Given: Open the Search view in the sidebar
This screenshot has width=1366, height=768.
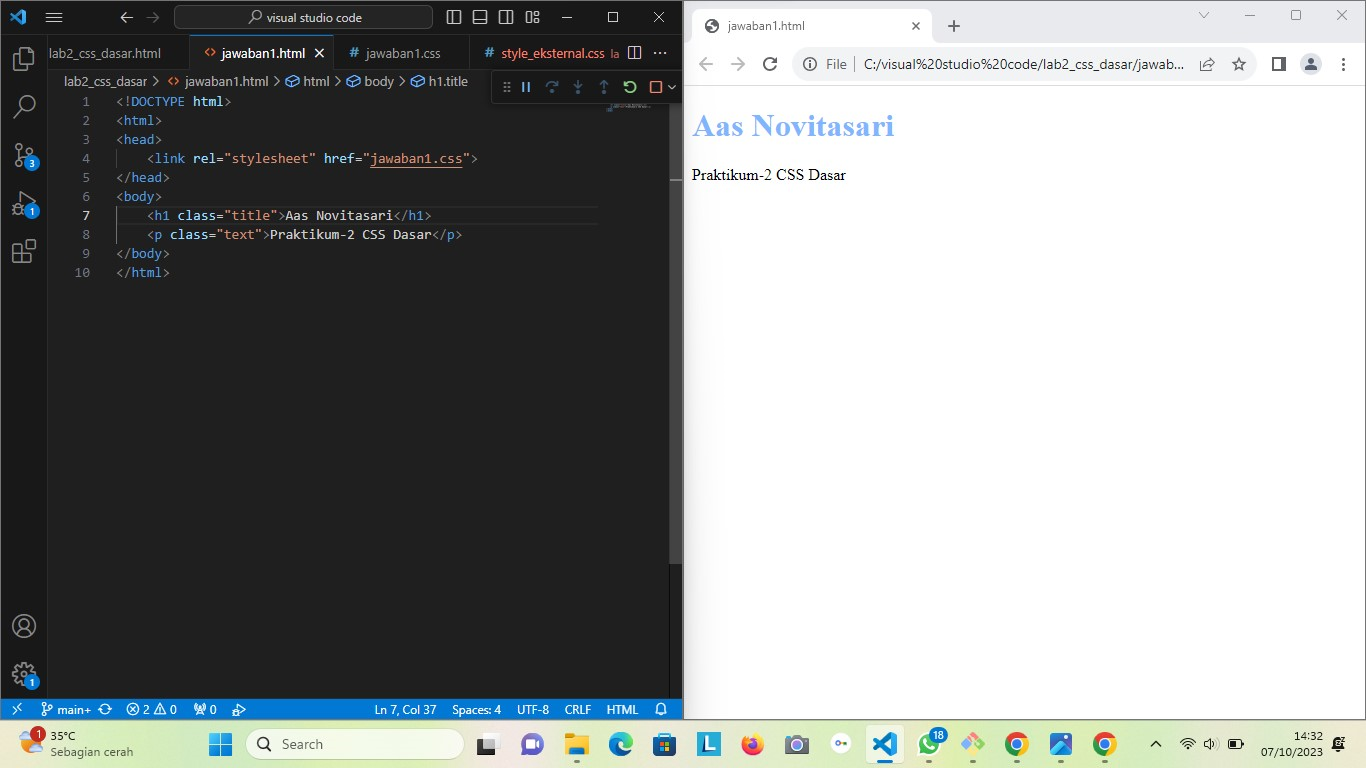Looking at the screenshot, I should 23,107.
